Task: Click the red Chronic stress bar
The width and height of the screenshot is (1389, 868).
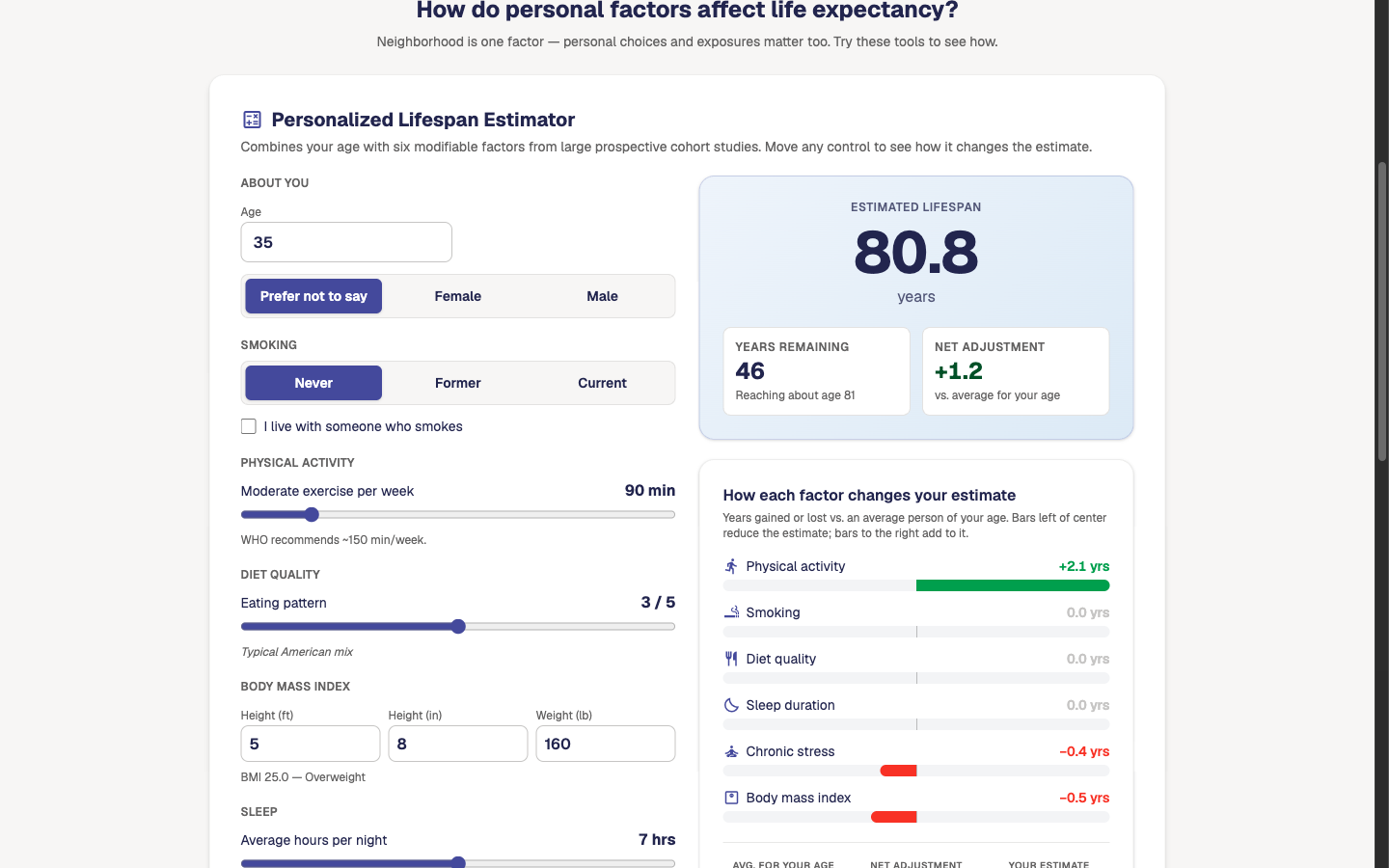Action: pos(898,771)
